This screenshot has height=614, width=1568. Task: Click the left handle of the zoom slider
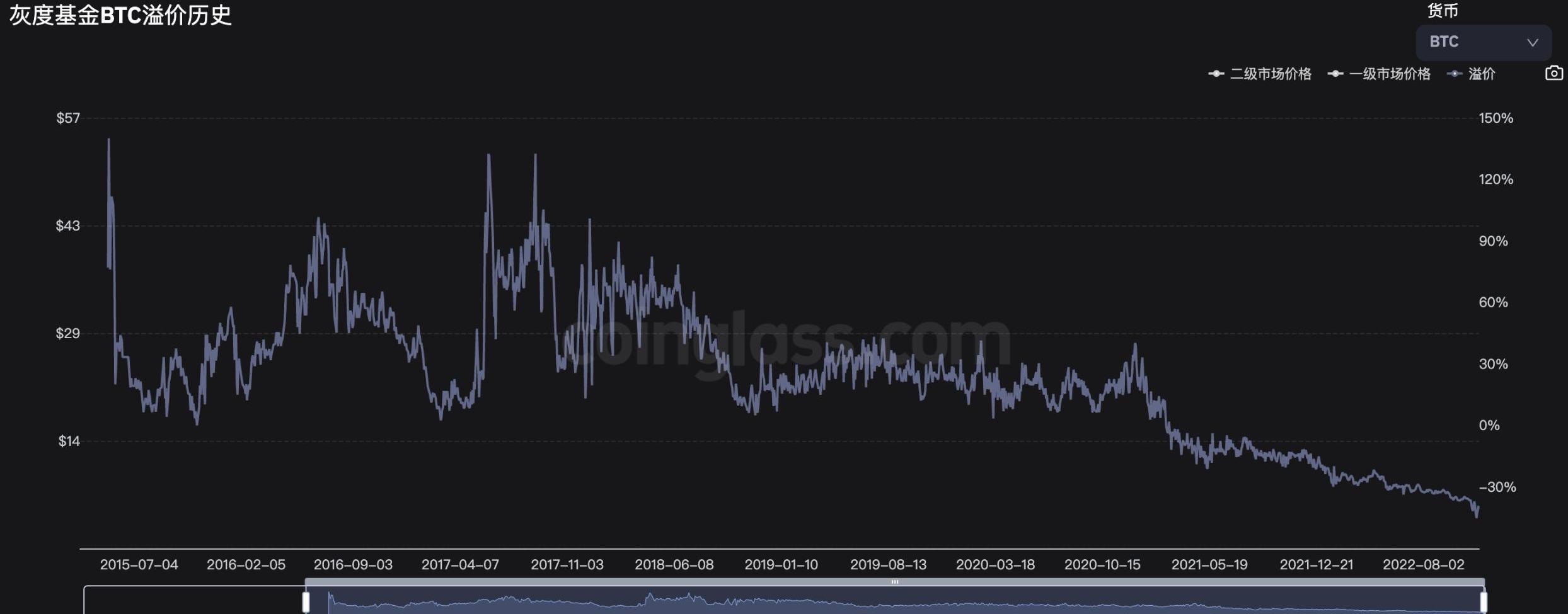pyautogui.click(x=306, y=601)
